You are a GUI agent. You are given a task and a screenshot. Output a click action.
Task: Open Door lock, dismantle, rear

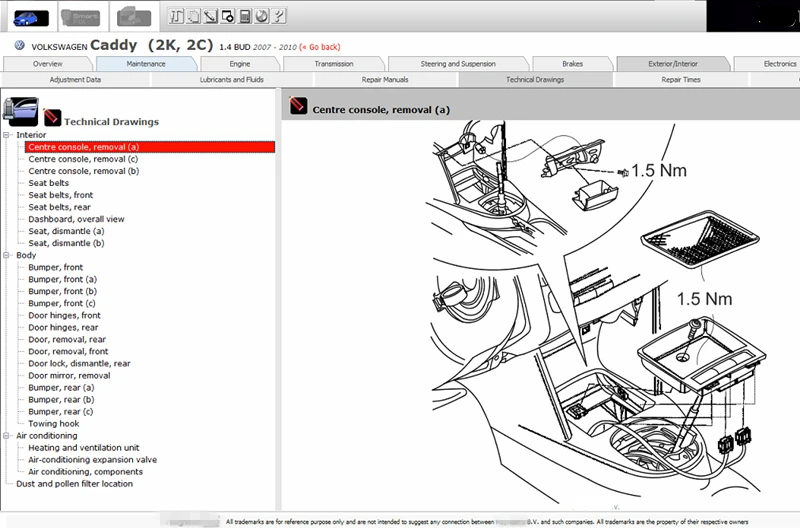point(79,364)
